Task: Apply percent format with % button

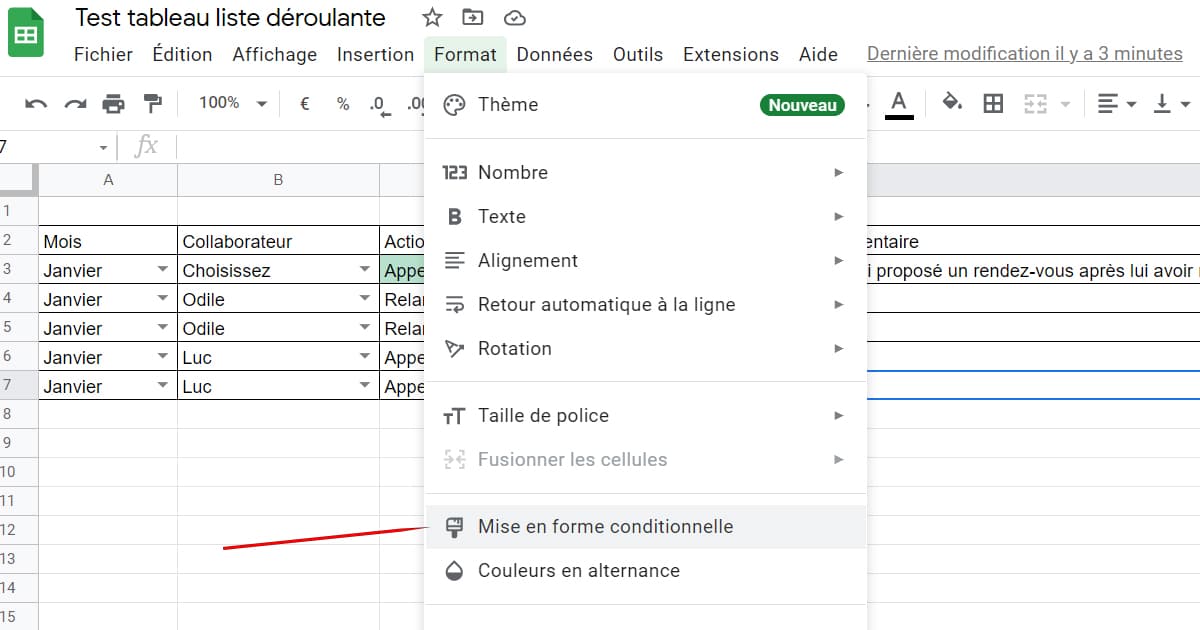Action: click(343, 103)
